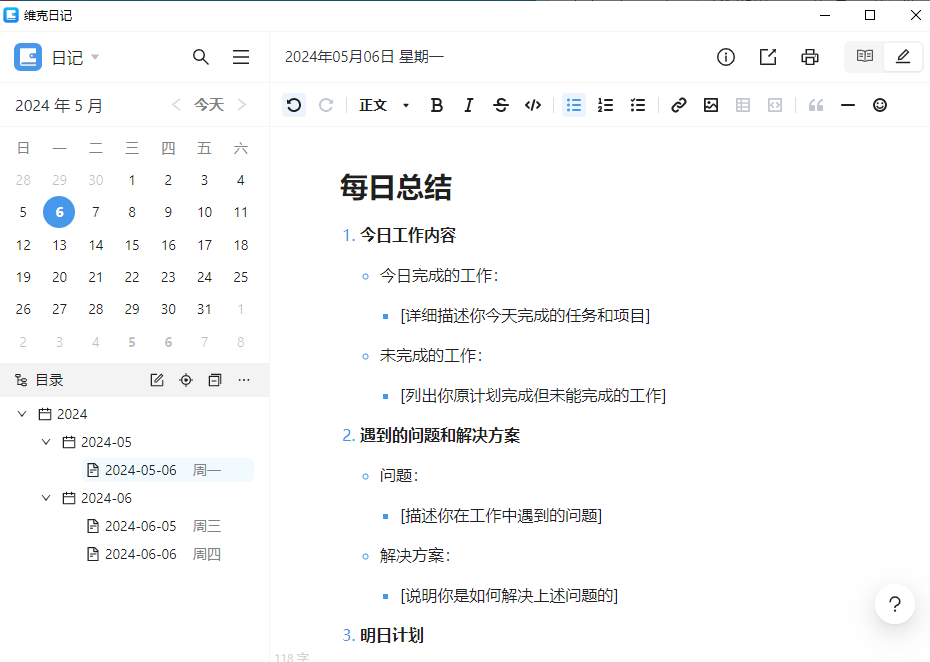Insert a table using the table icon
The width and height of the screenshot is (930, 662).
743,105
